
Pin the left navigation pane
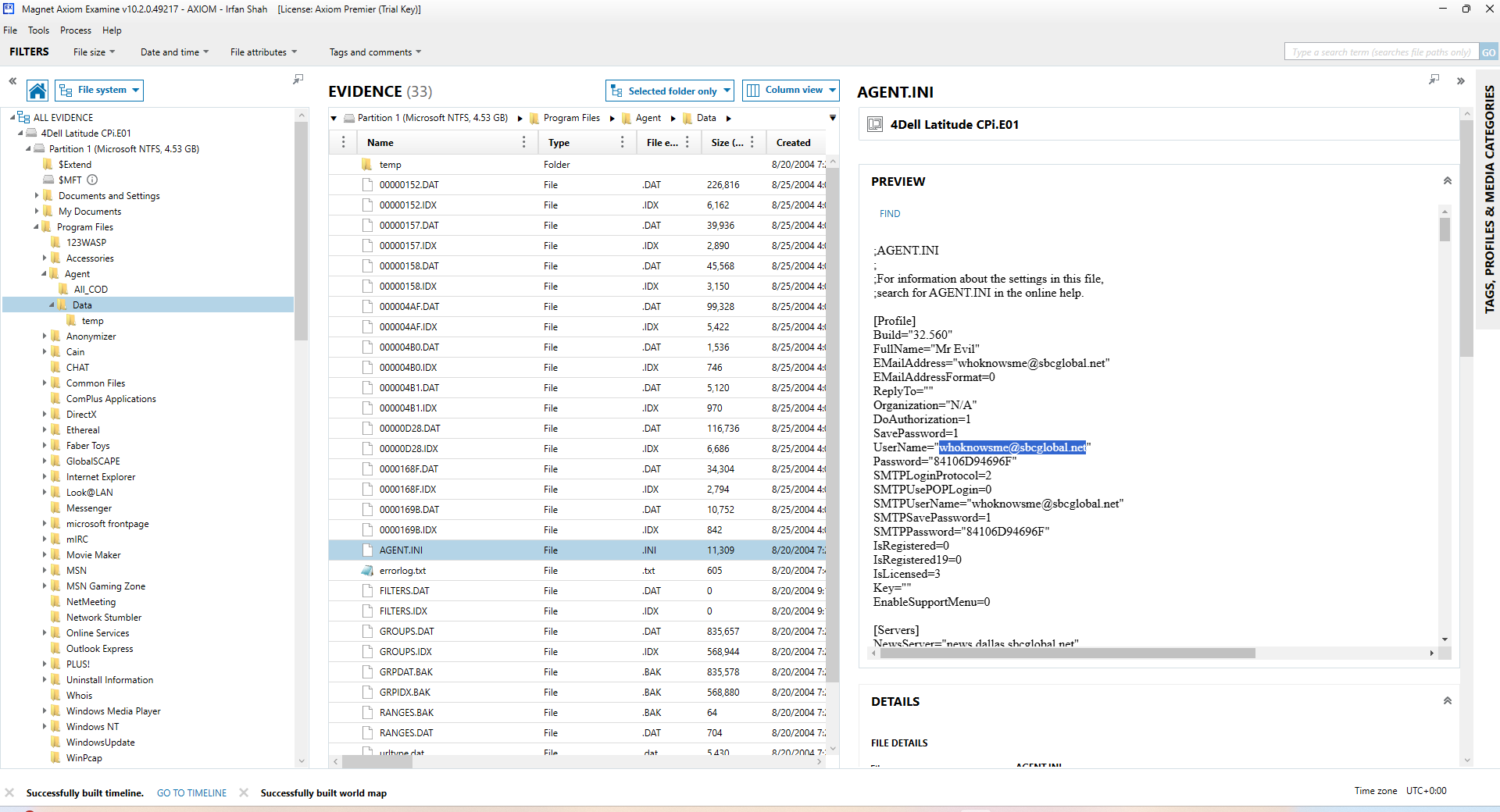click(x=298, y=80)
